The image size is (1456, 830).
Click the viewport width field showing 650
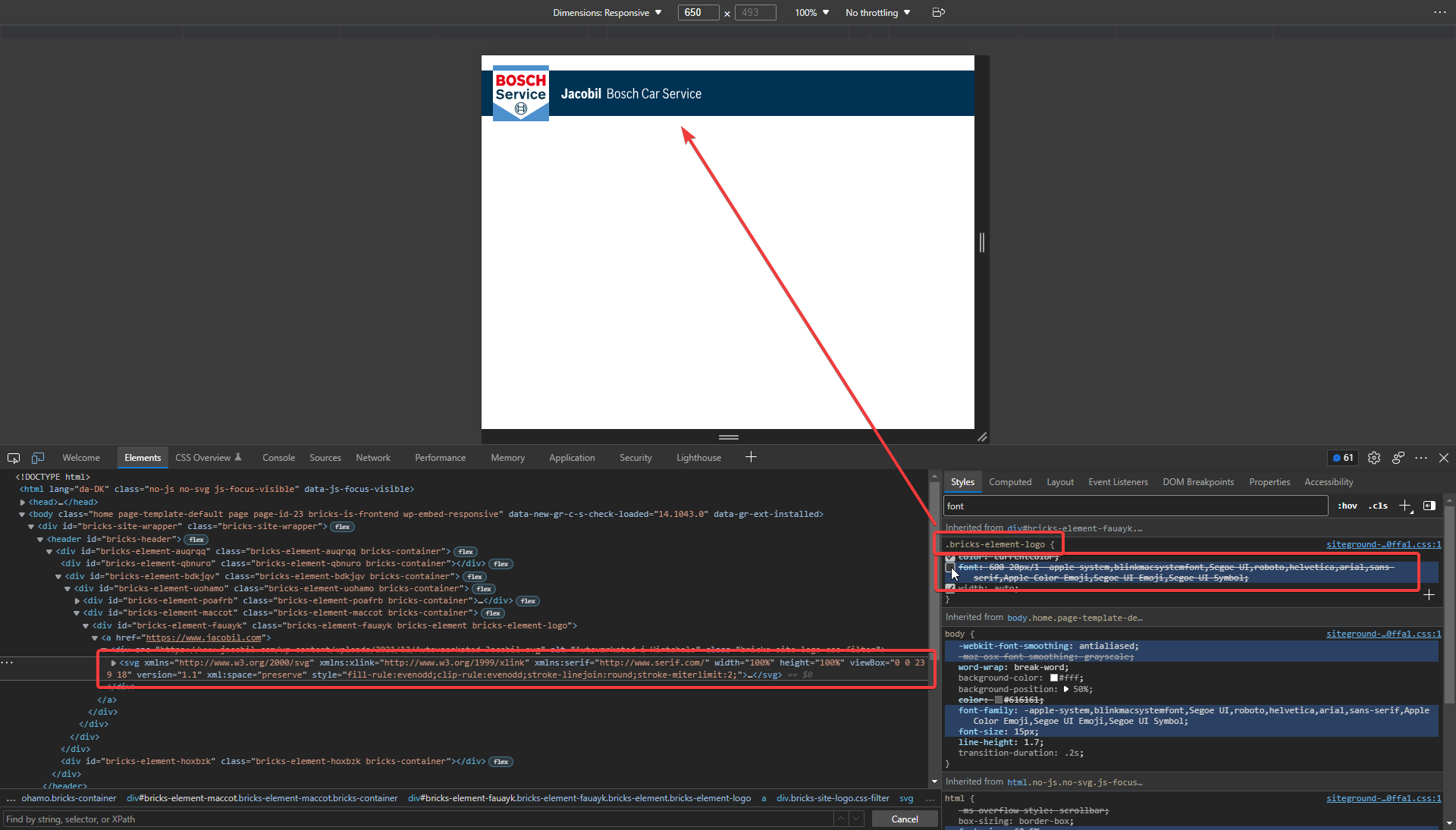point(698,12)
